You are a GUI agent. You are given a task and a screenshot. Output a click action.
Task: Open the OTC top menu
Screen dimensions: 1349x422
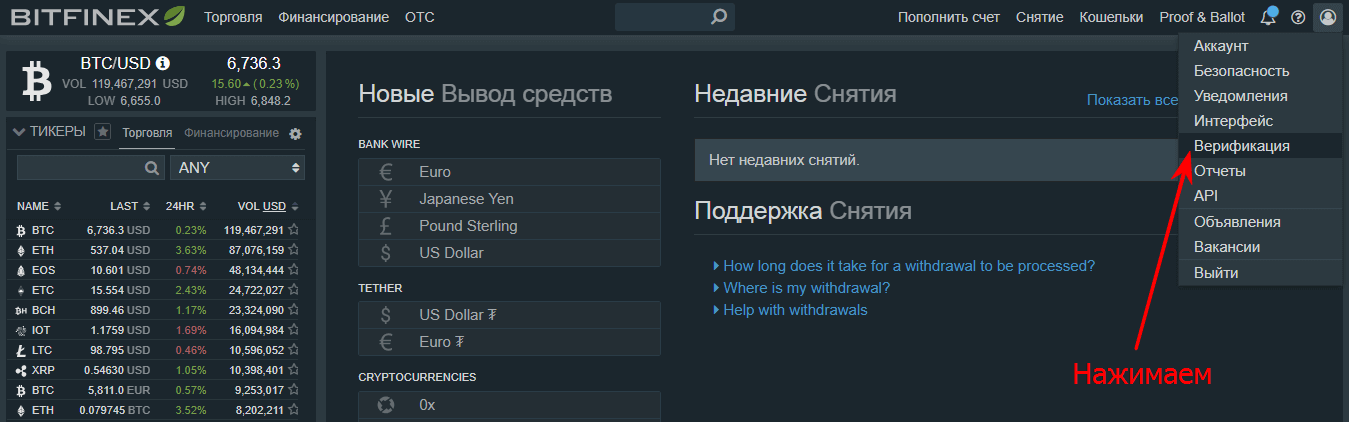420,18
